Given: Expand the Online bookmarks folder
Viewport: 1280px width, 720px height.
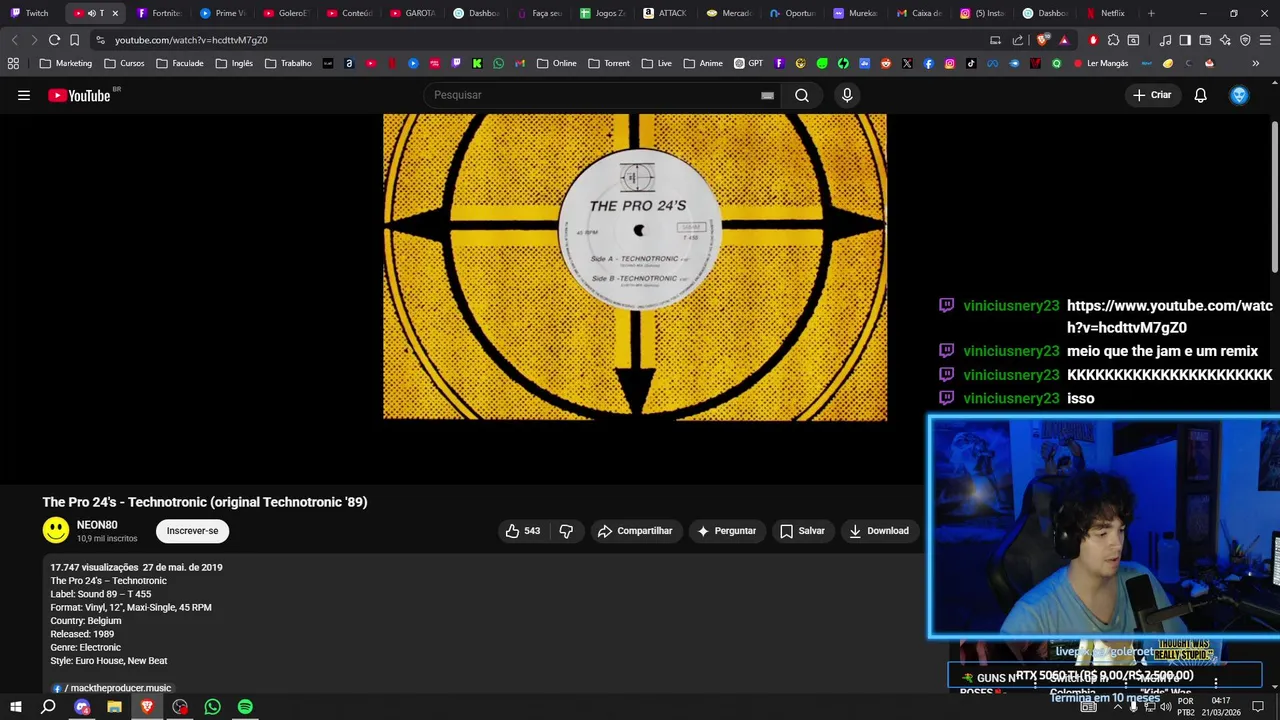Looking at the screenshot, I should (557, 63).
